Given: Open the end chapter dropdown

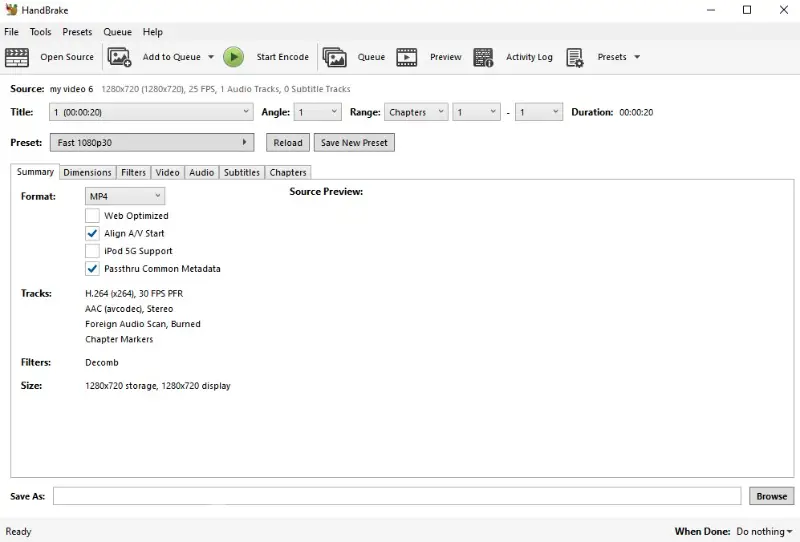Looking at the screenshot, I should [539, 112].
